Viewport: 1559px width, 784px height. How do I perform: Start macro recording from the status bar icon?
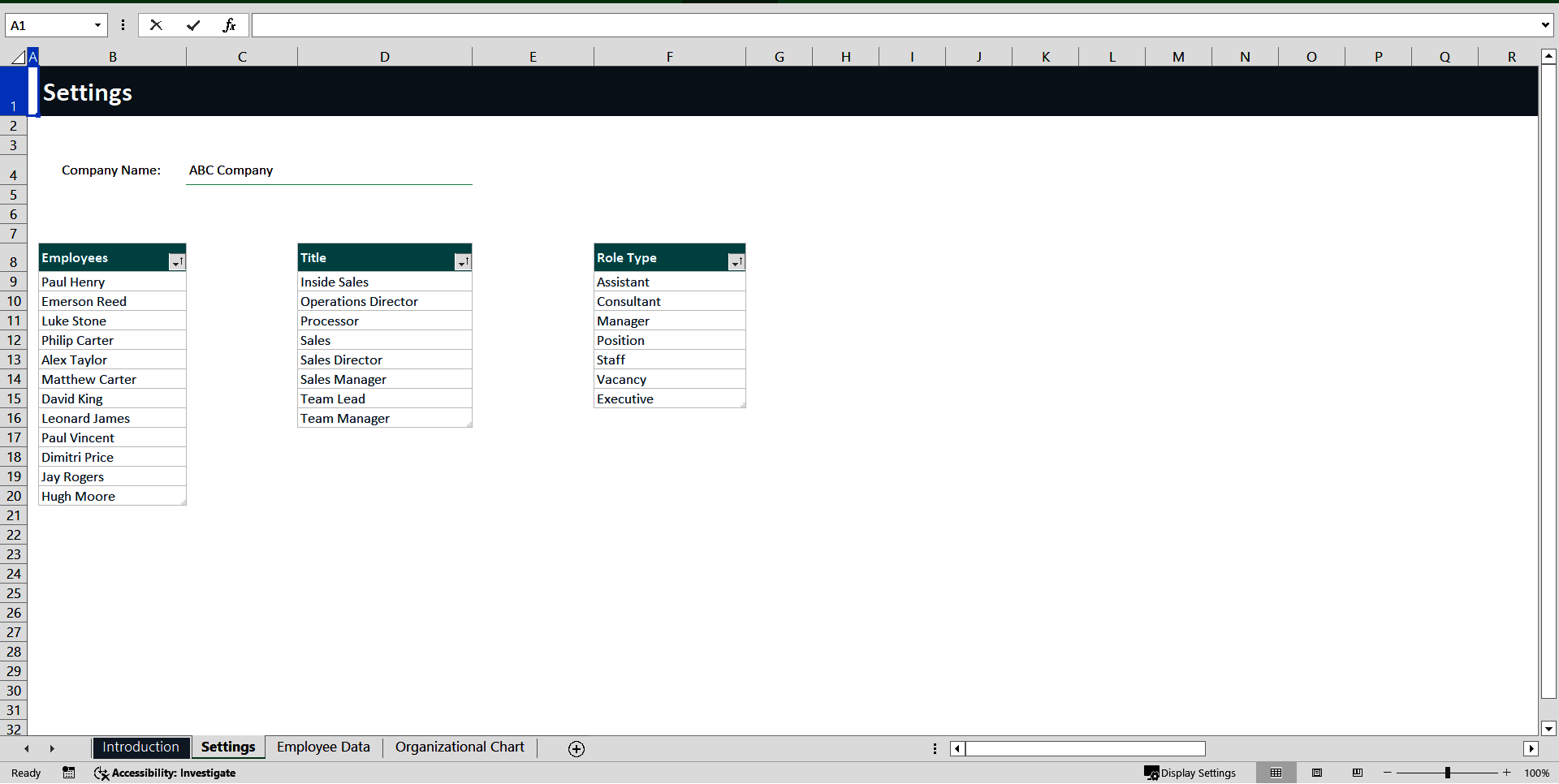point(69,773)
